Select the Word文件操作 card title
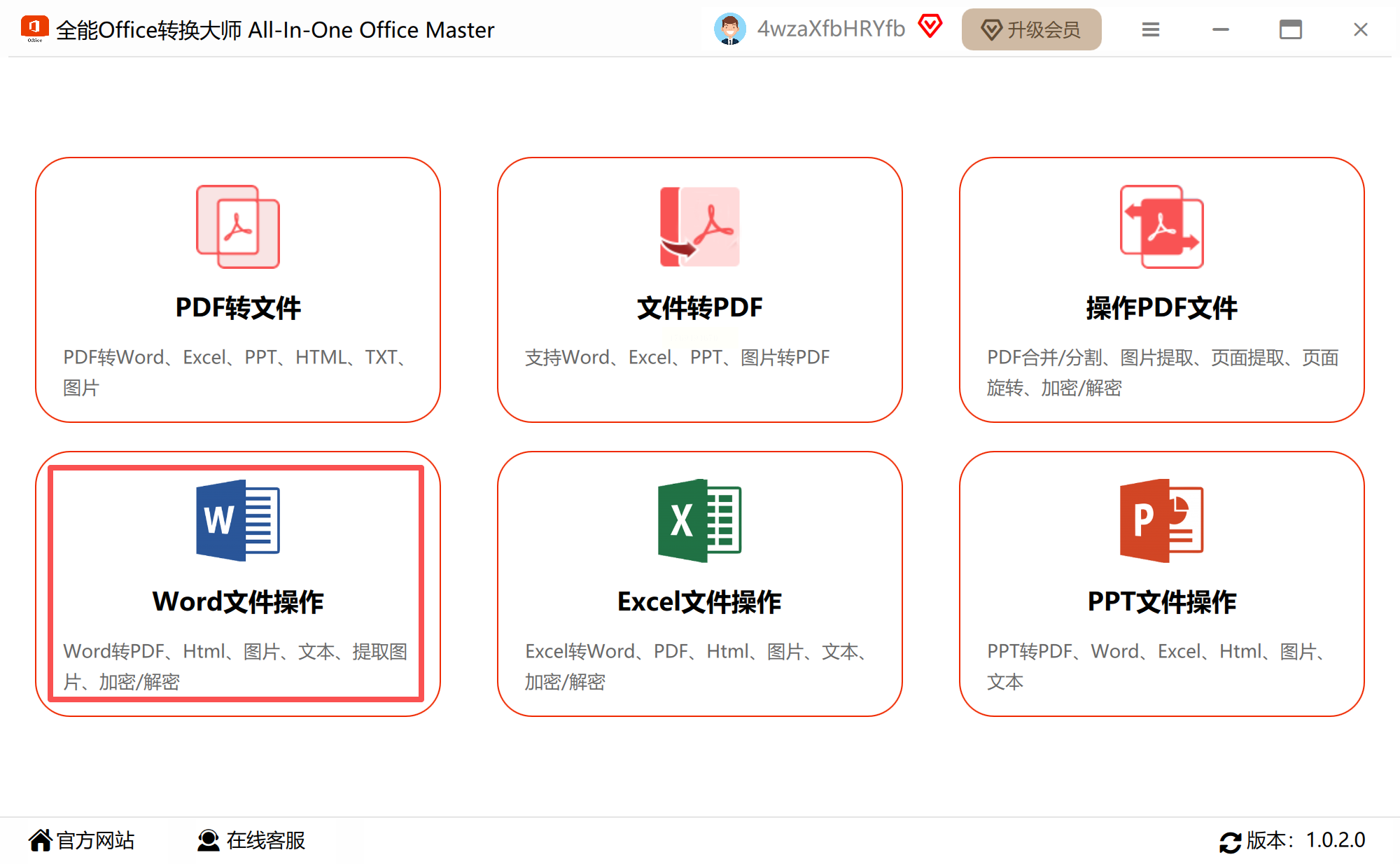 [238, 601]
